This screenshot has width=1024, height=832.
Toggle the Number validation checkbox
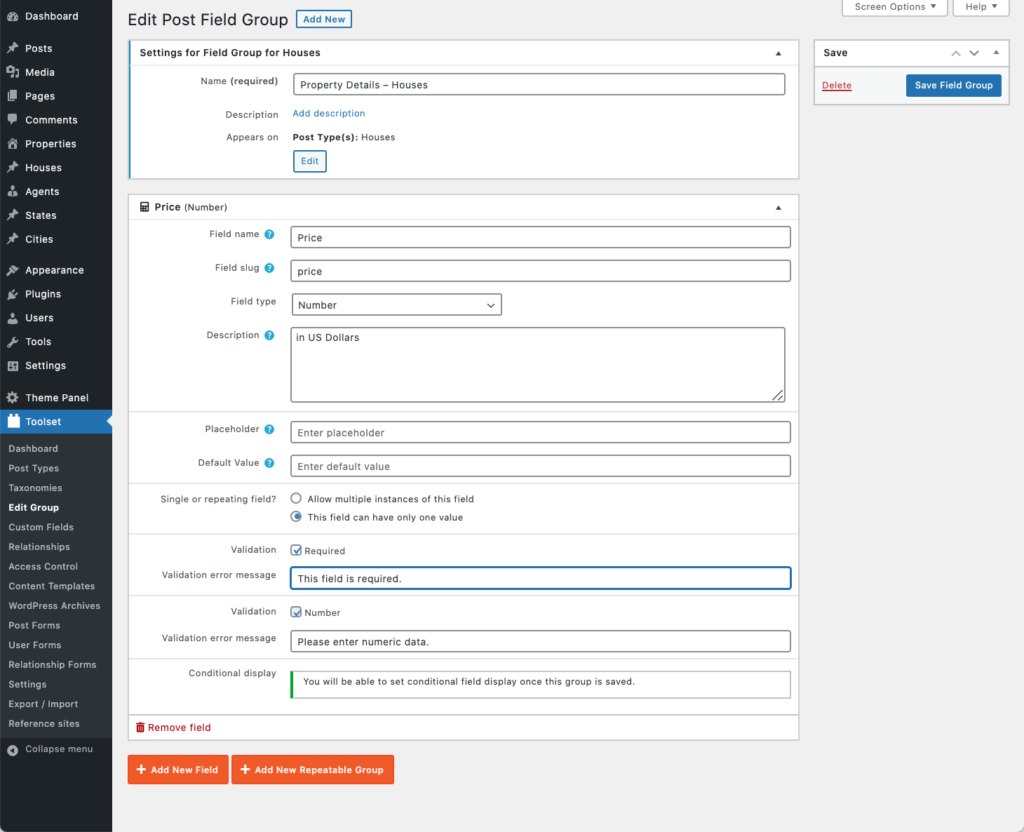pos(296,613)
